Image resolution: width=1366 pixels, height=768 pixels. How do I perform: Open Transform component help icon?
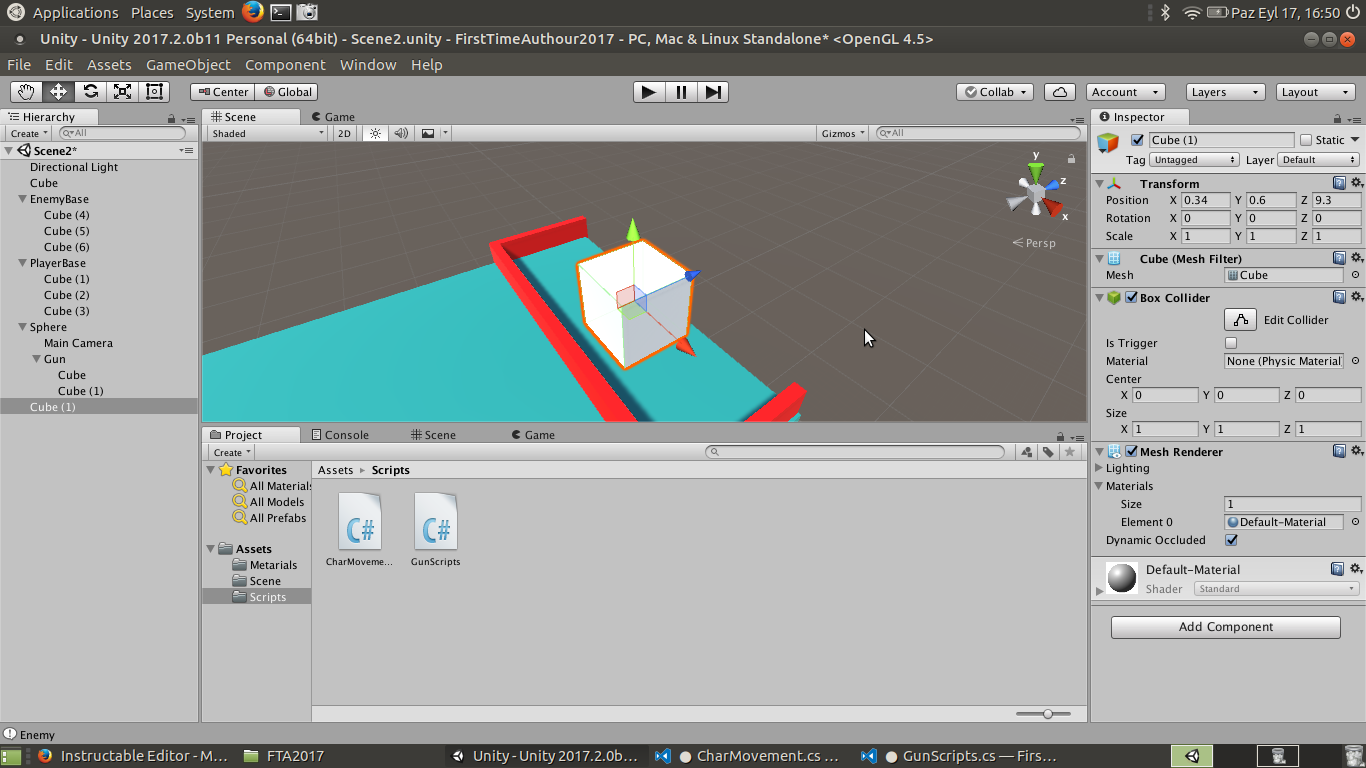coord(1339,183)
